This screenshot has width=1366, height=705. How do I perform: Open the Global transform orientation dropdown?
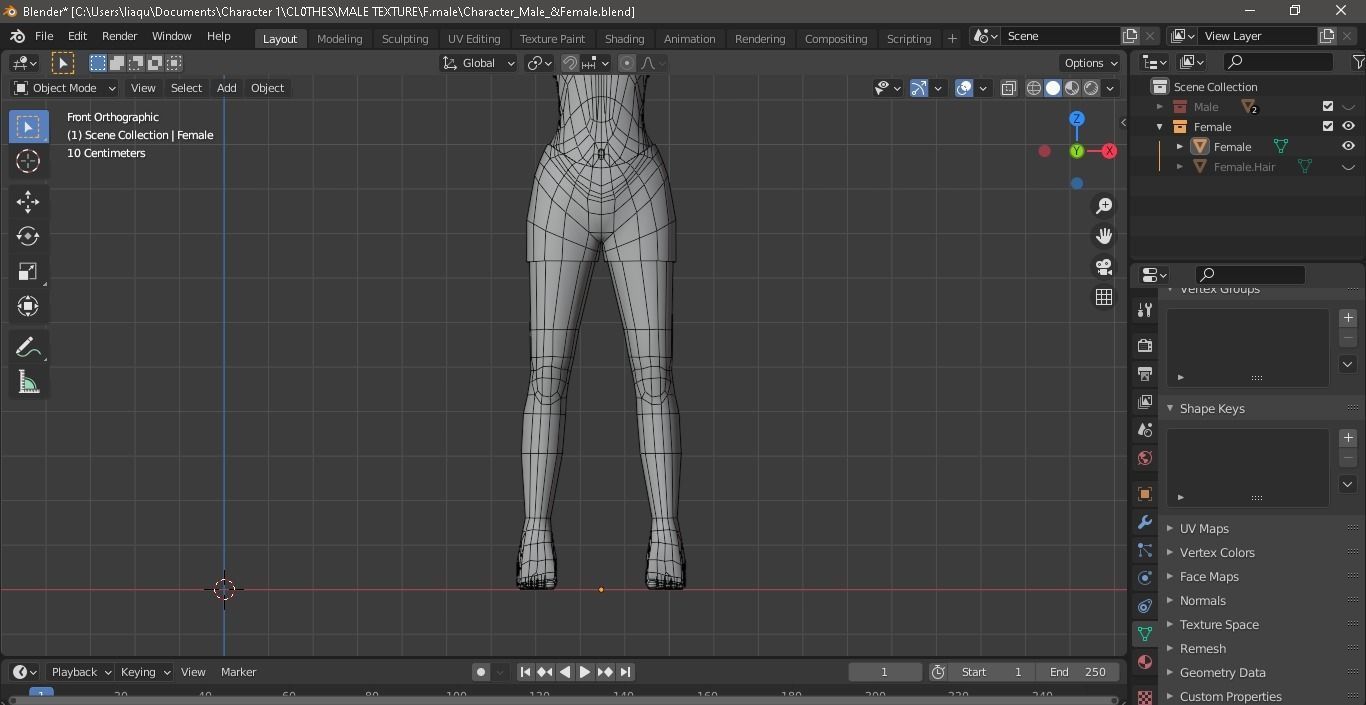tap(478, 63)
